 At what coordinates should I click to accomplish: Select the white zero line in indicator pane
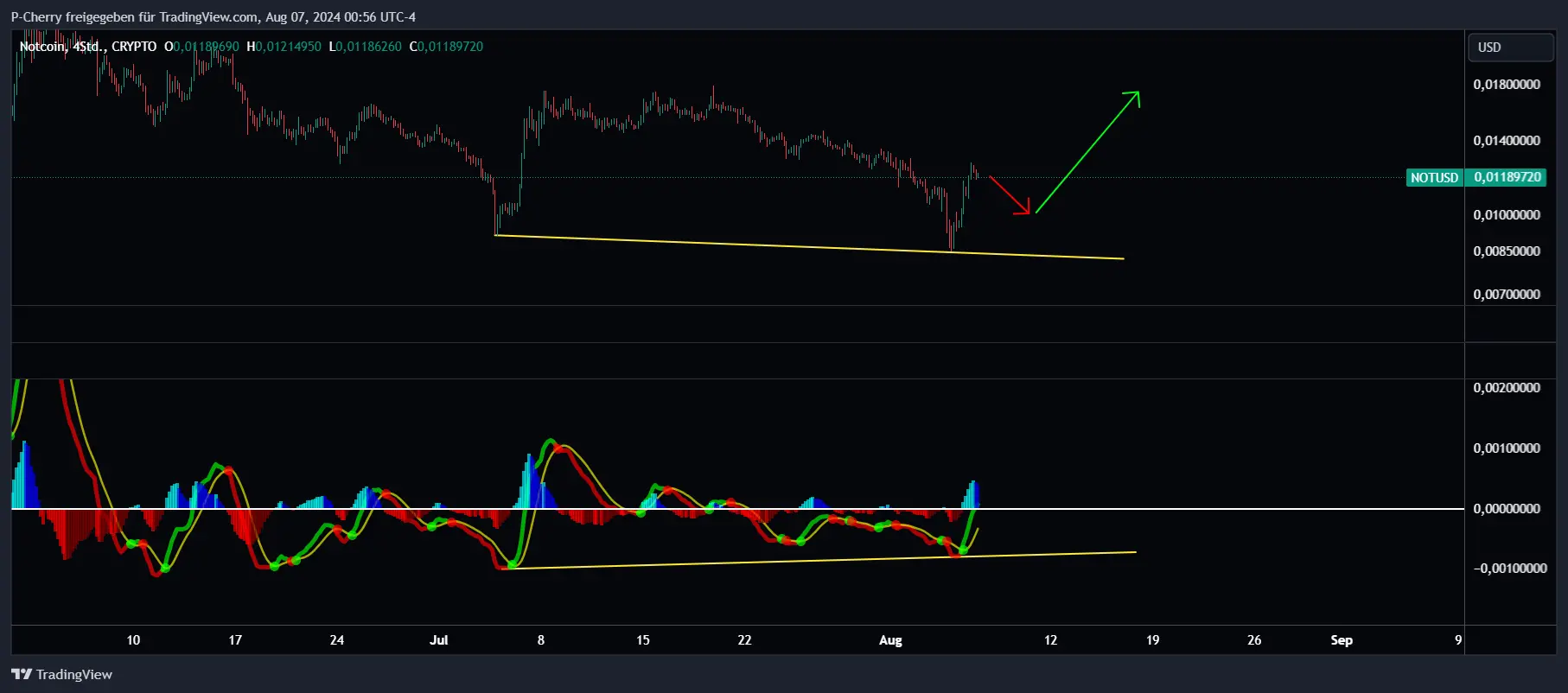click(x=737, y=509)
